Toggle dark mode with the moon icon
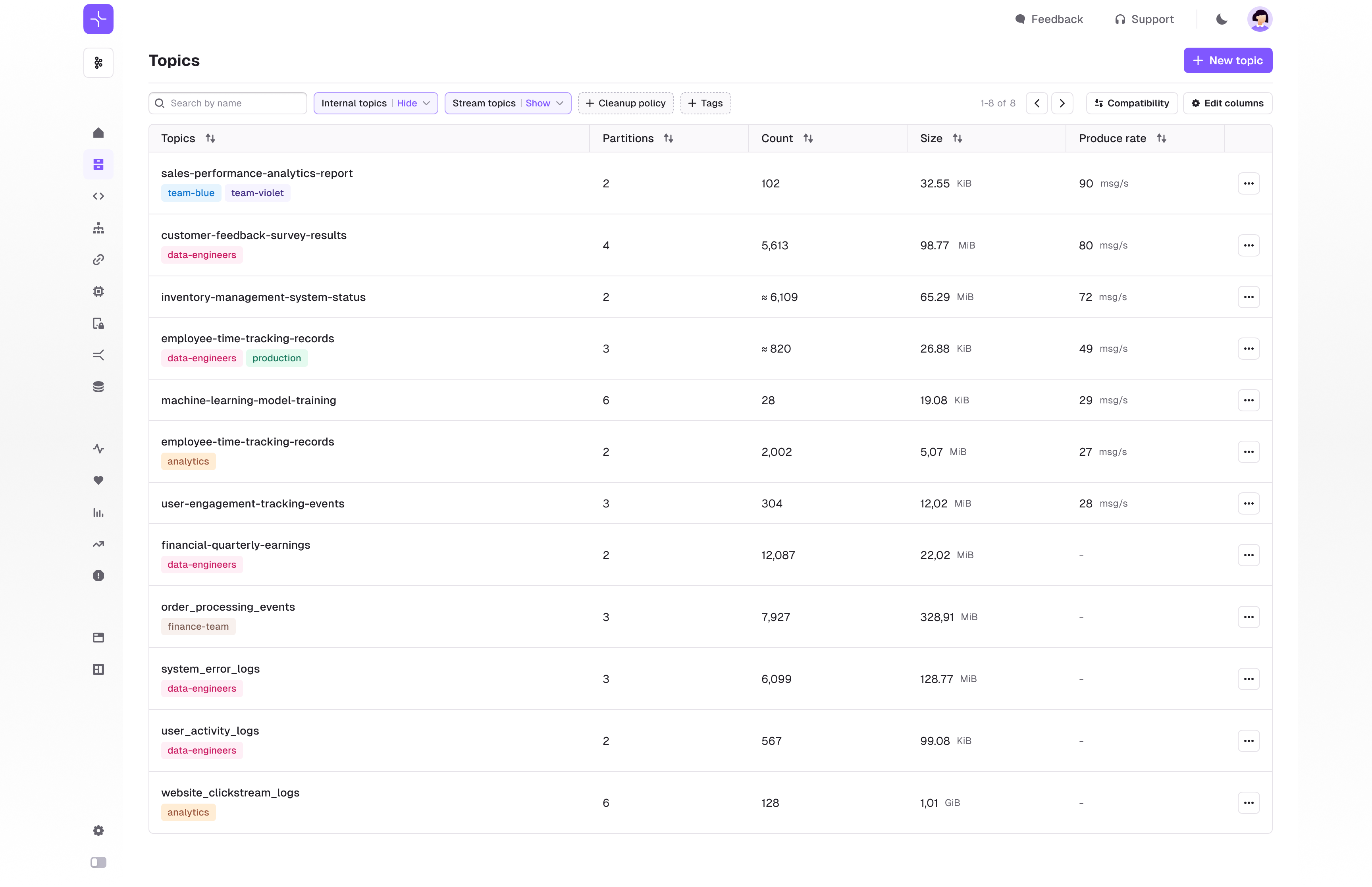The height and width of the screenshot is (887, 1372). pos(1221,19)
